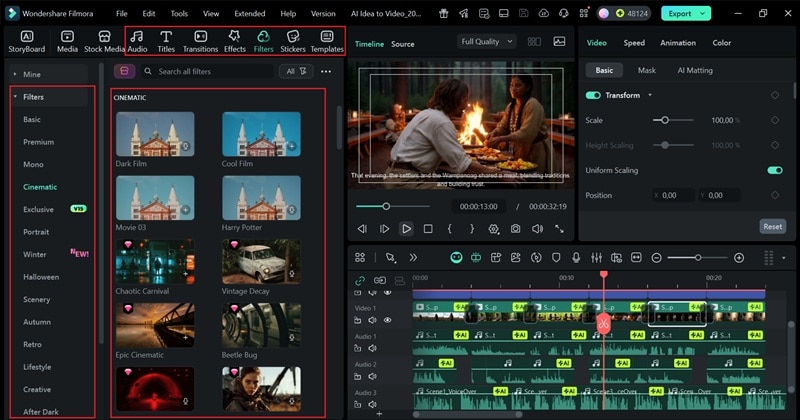This screenshot has width=800, height=420.
Task: Click the play button in preview
Action: coord(406,229)
